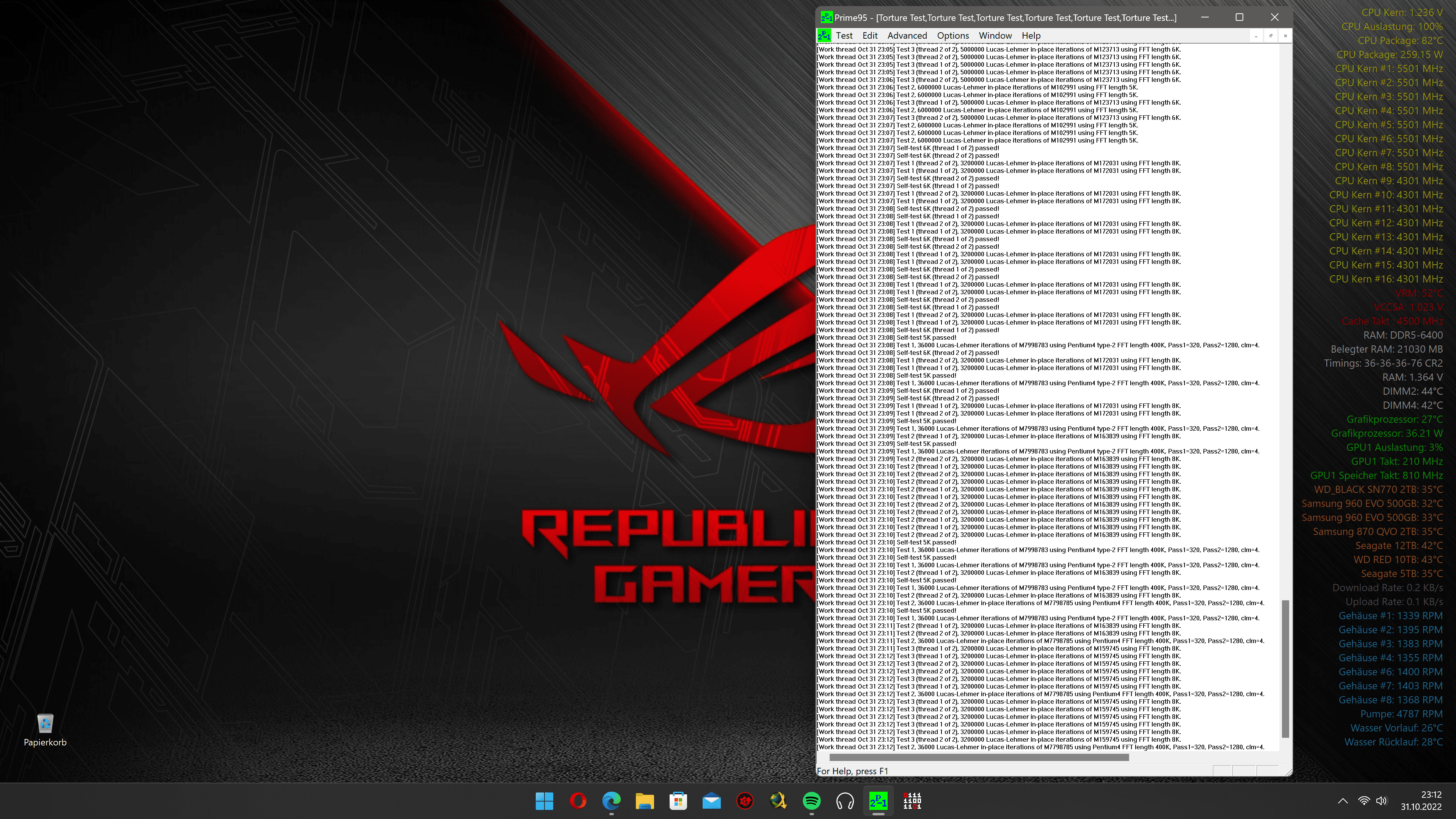
Task: Minimize the Torture Test child window
Action: pyautogui.click(x=1256, y=36)
